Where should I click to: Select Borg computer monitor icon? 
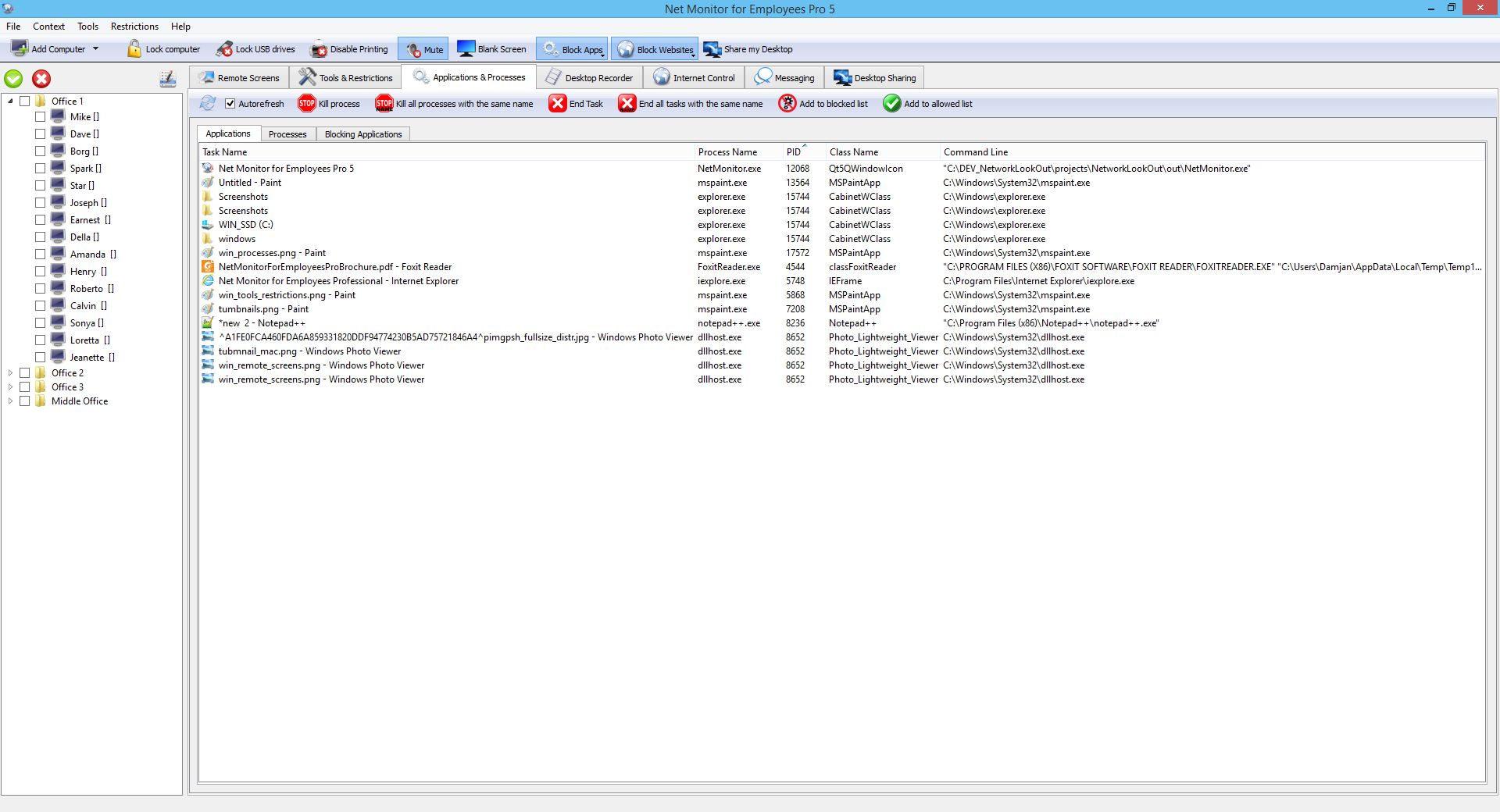tap(58, 150)
